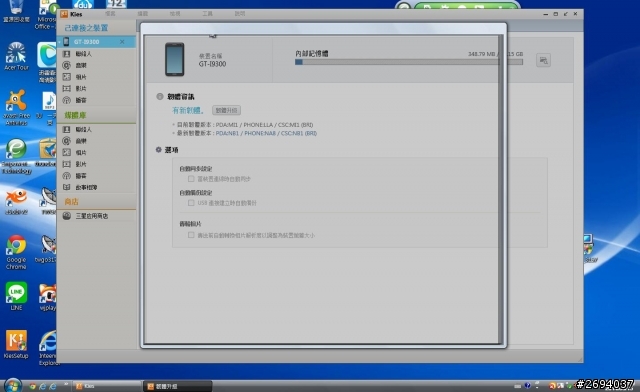
Task: Open the Help menu in Kies
Action: click(x=240, y=13)
